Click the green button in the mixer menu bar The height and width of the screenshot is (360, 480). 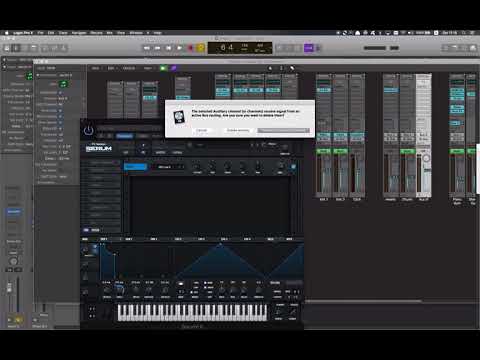(x=163, y=68)
